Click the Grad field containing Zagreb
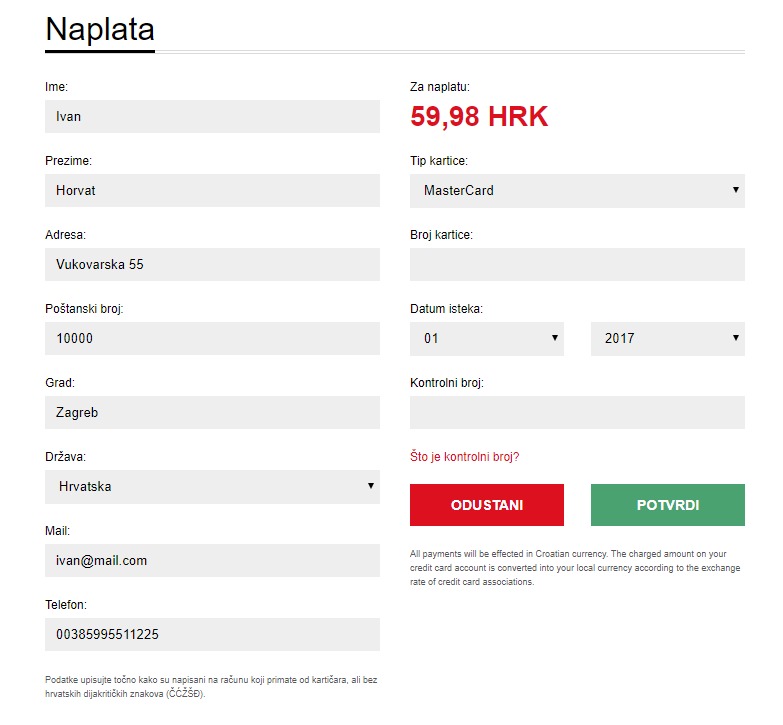Viewport: 783px width, 725px height. point(212,413)
